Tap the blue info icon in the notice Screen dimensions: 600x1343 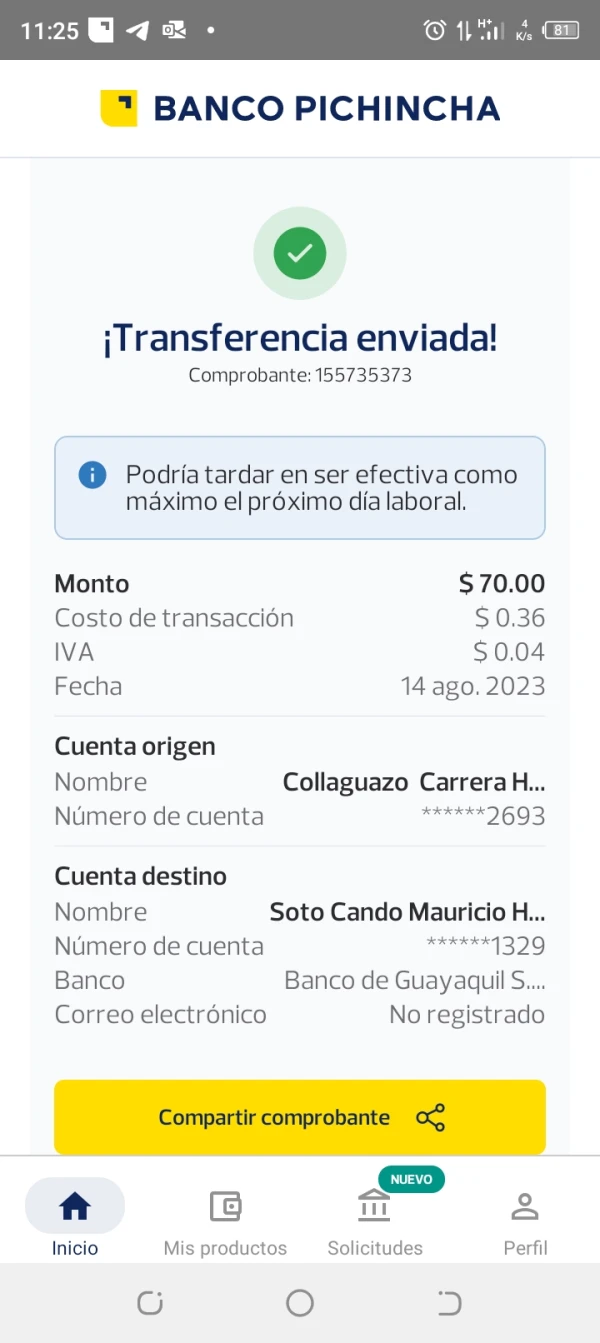(x=92, y=475)
